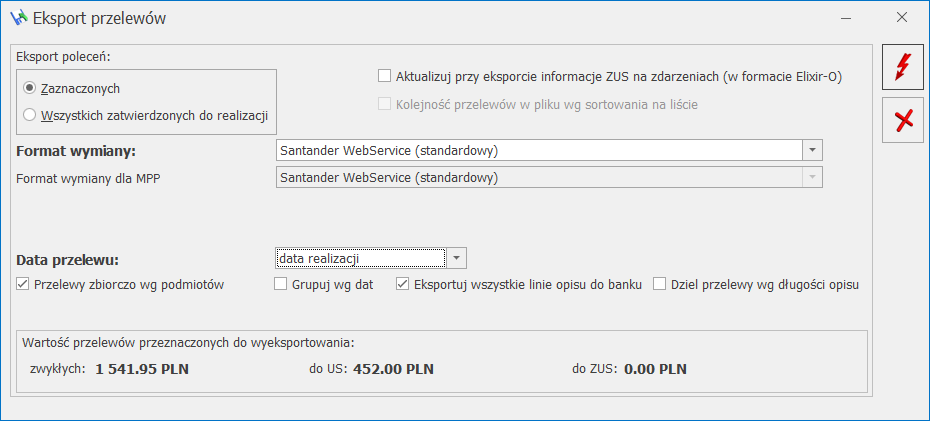930x421 pixels.
Task: Open the Format wymiany dropdown arrow
Action: point(813,151)
